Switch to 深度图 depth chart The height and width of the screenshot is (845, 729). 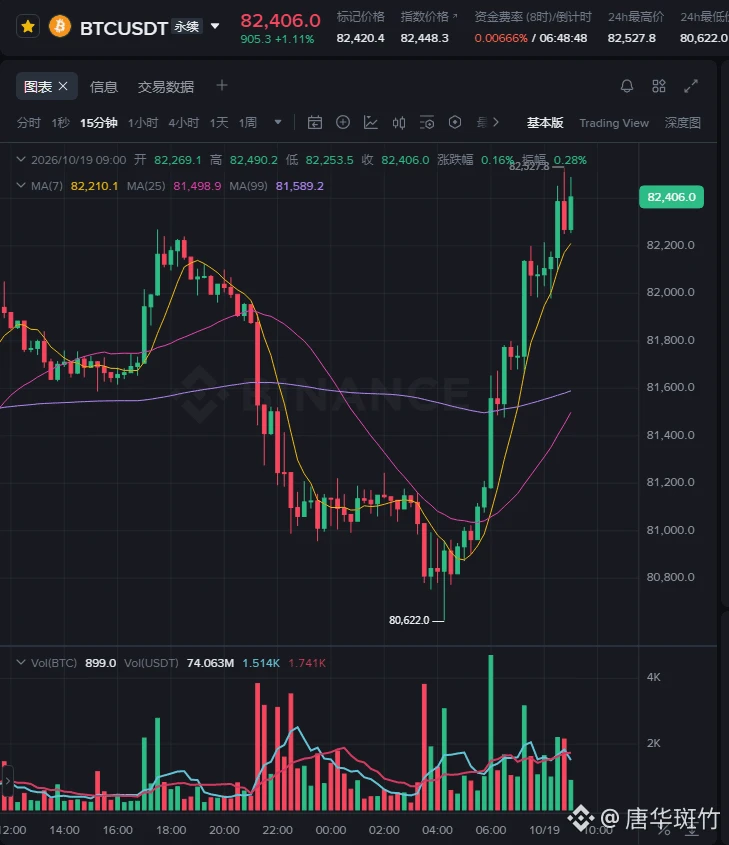coord(683,123)
